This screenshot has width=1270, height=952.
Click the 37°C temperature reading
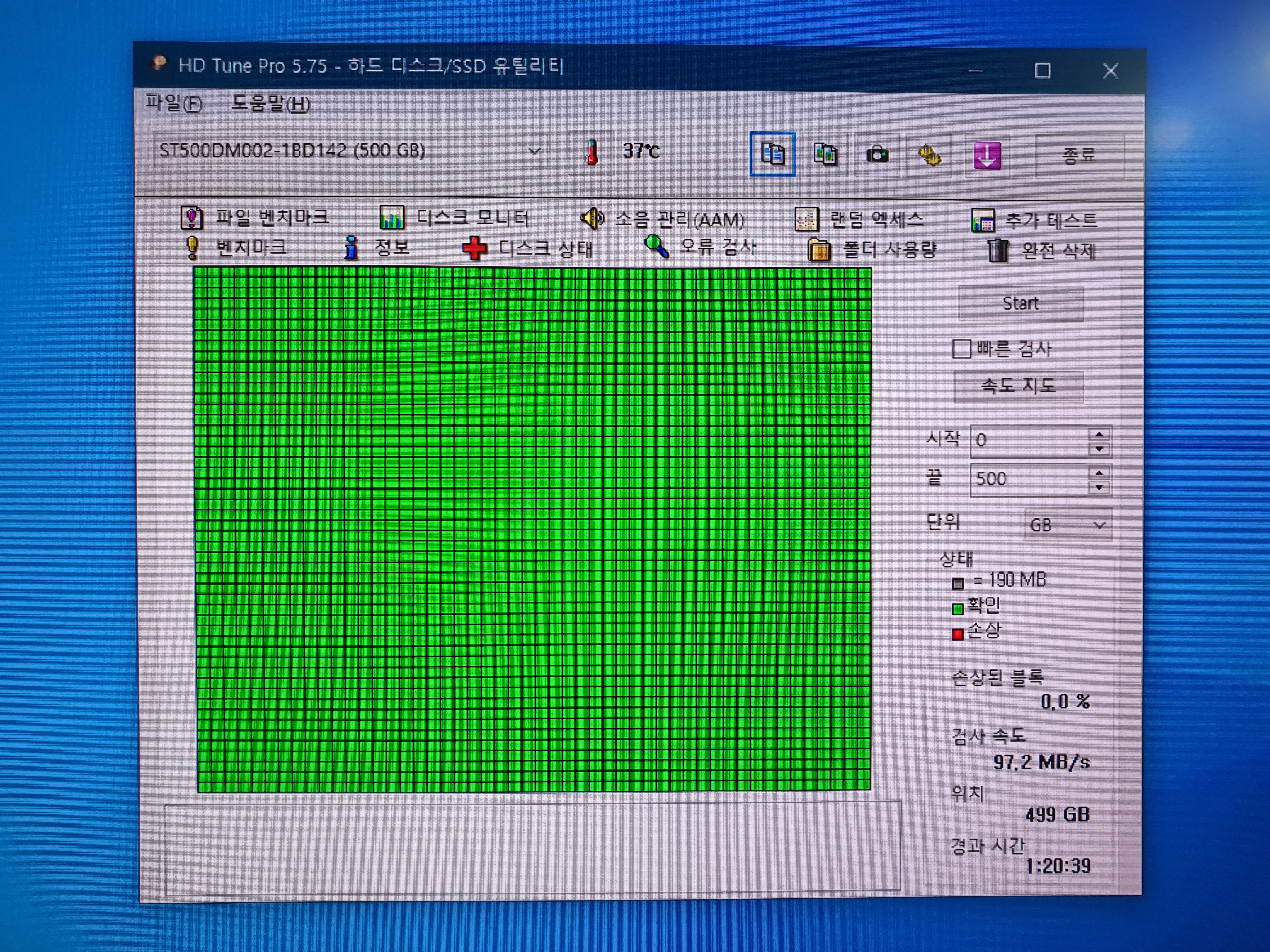tap(641, 151)
